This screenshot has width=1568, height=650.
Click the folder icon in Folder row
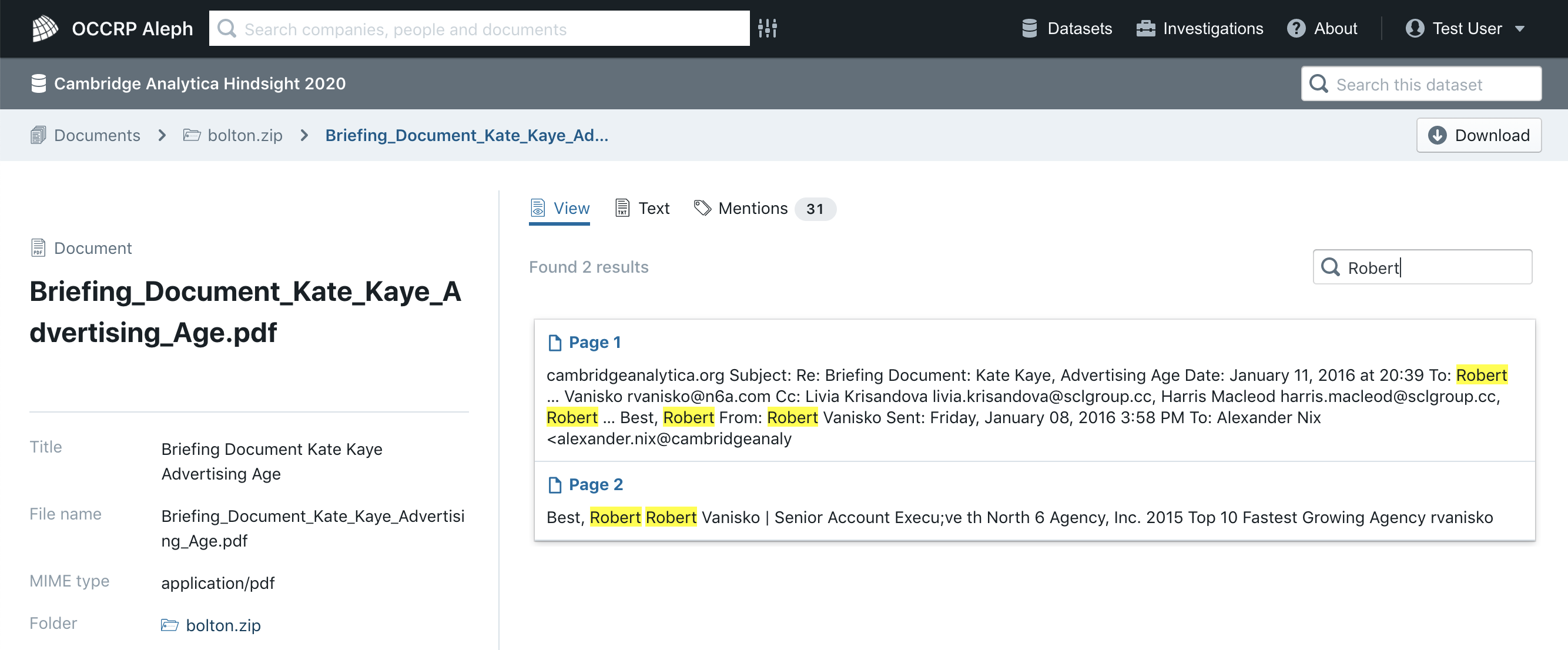[170, 625]
